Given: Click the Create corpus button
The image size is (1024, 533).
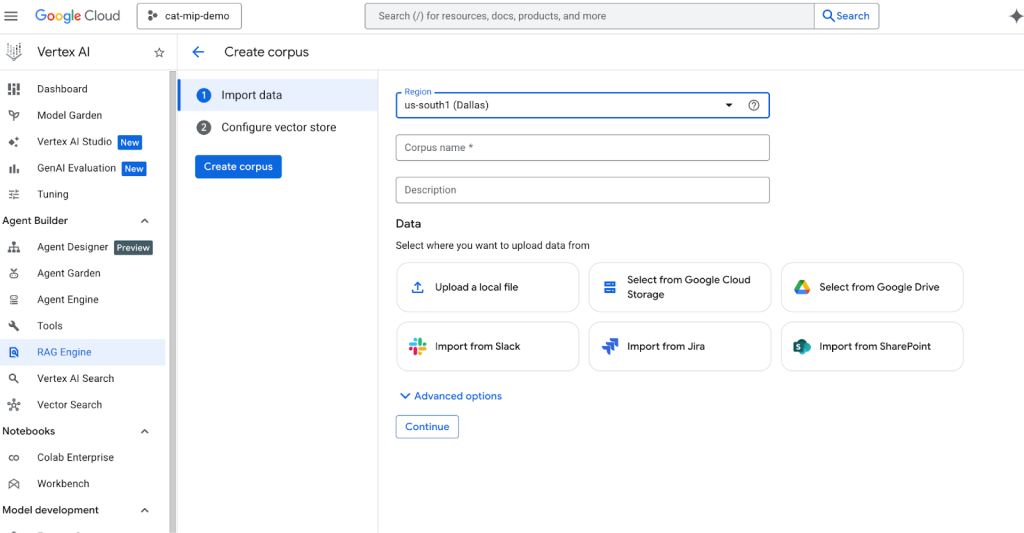Looking at the screenshot, I should tap(238, 167).
